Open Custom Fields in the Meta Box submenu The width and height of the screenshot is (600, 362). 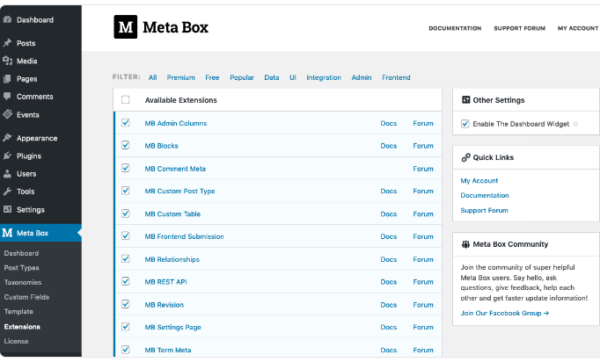pyautogui.click(x=27, y=297)
